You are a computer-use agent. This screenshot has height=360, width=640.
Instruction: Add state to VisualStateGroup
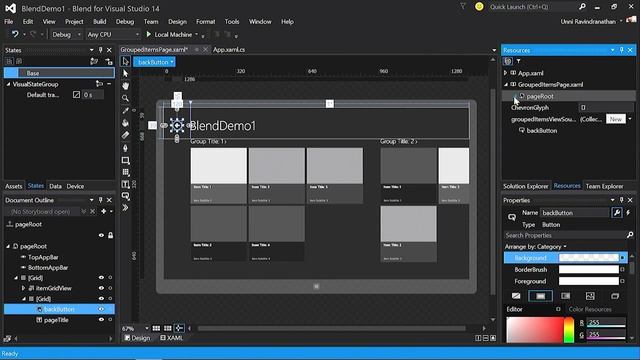pos(99,84)
